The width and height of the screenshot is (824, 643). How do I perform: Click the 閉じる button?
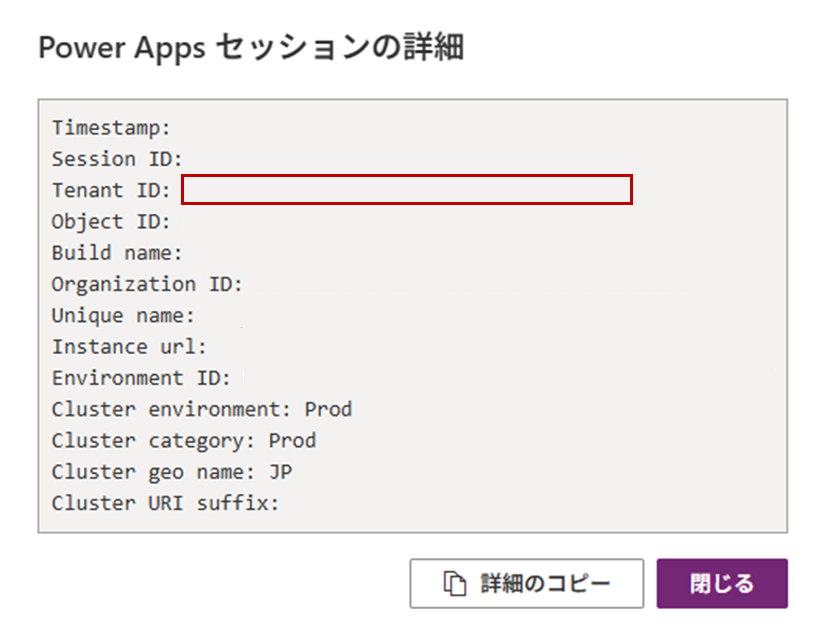[x=722, y=583]
